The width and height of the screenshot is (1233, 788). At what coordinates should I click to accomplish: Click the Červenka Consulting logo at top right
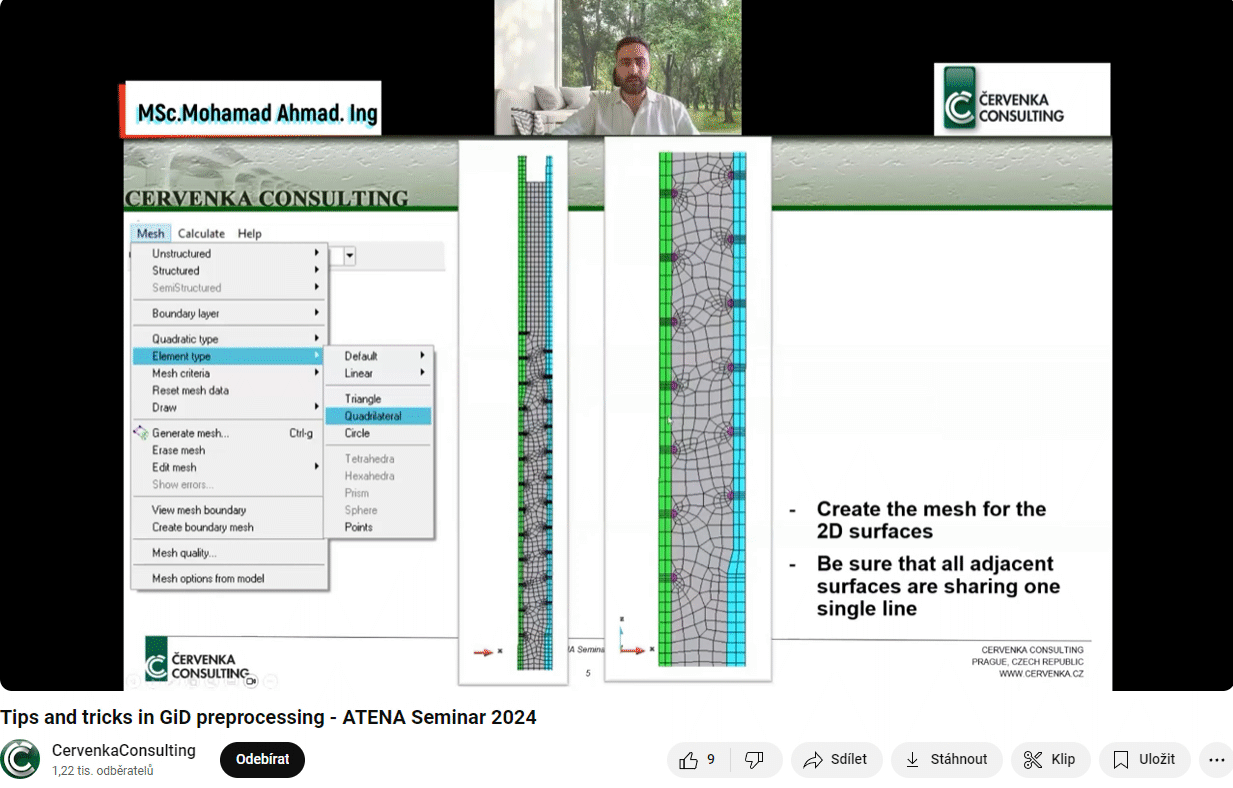coord(1022,99)
